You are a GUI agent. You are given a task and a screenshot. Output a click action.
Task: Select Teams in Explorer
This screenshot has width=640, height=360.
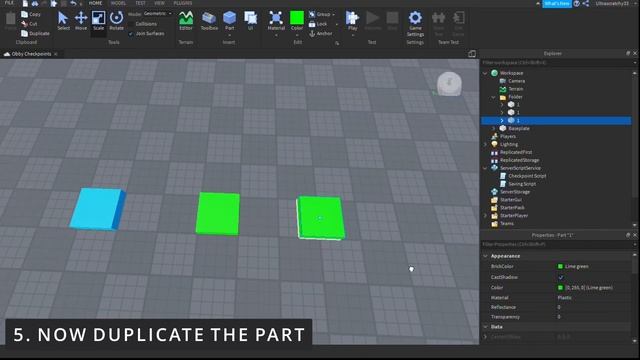point(507,224)
